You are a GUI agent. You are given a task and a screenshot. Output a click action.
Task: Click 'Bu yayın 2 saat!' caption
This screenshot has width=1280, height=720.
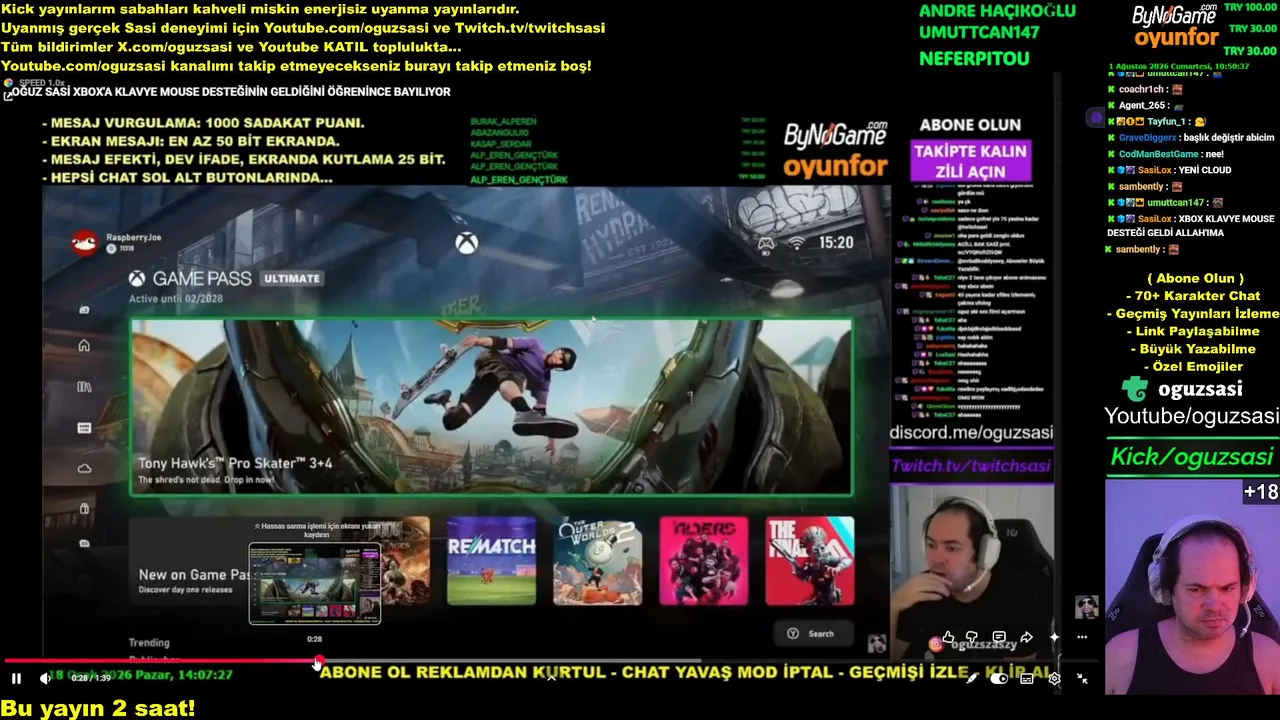pos(98,709)
